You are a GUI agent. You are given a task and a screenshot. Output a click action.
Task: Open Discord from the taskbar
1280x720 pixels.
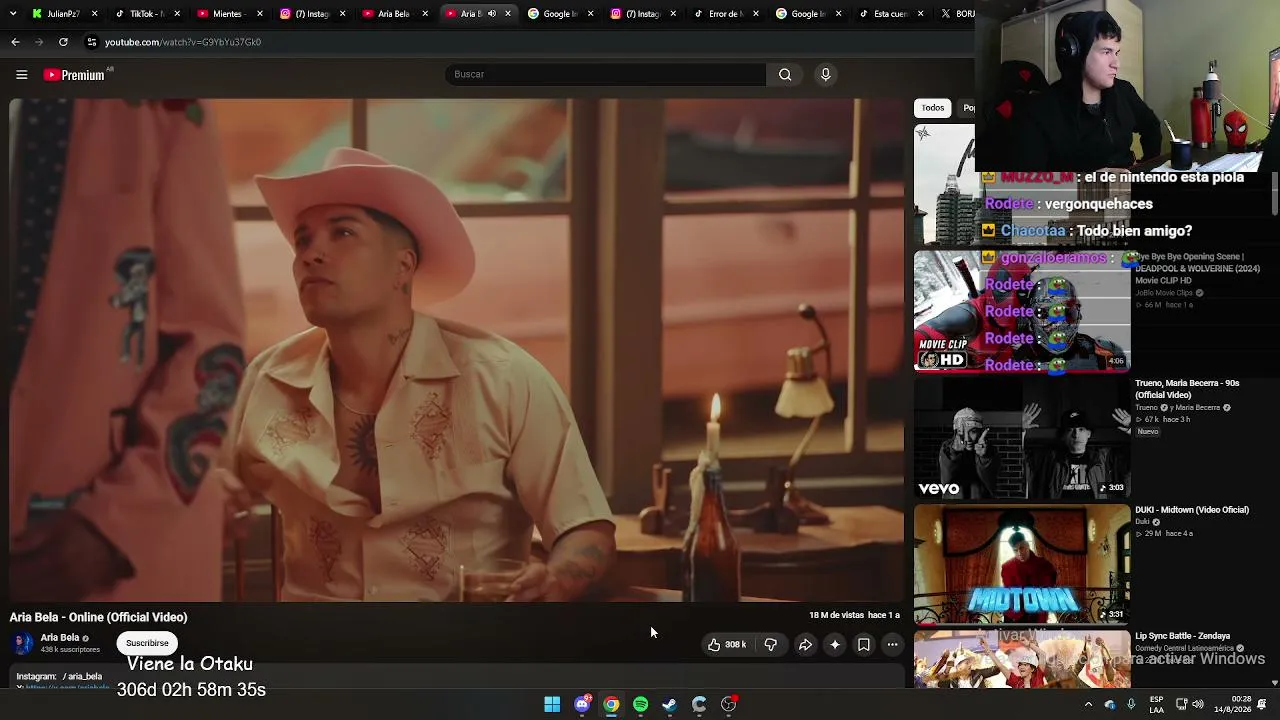(582, 704)
